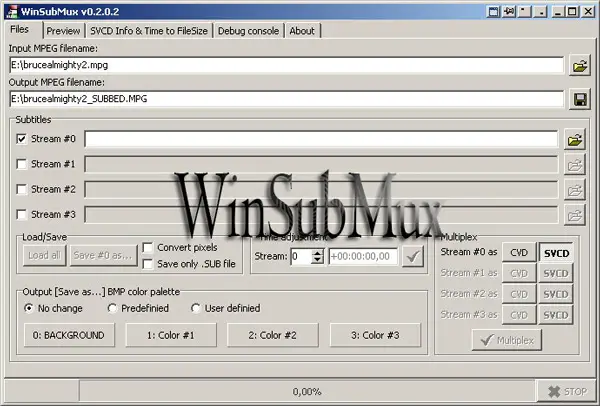The image size is (600, 406).
Task: Click the STOP button
Action: pyautogui.click(x=567, y=391)
